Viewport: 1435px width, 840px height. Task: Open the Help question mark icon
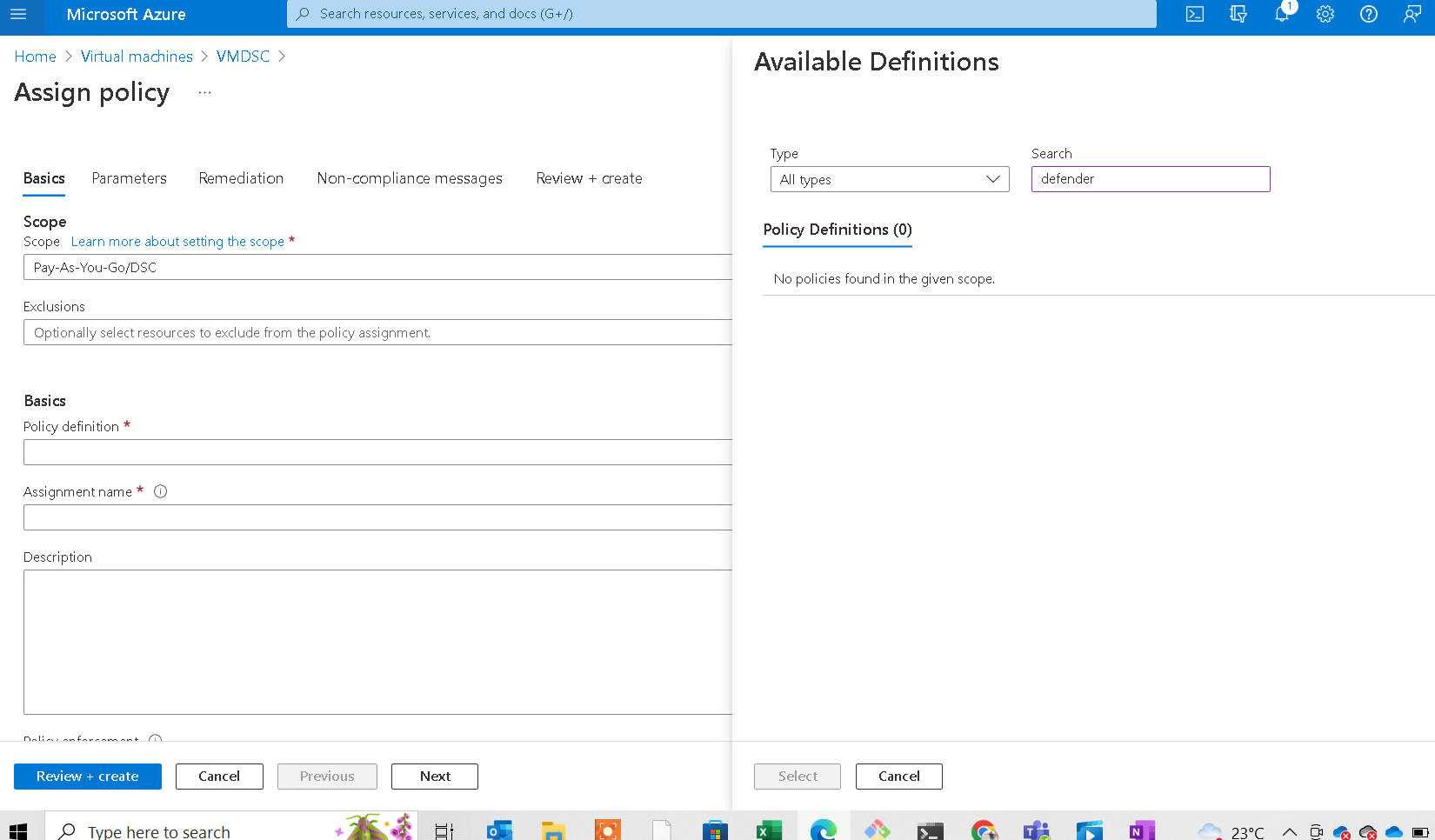[x=1369, y=14]
